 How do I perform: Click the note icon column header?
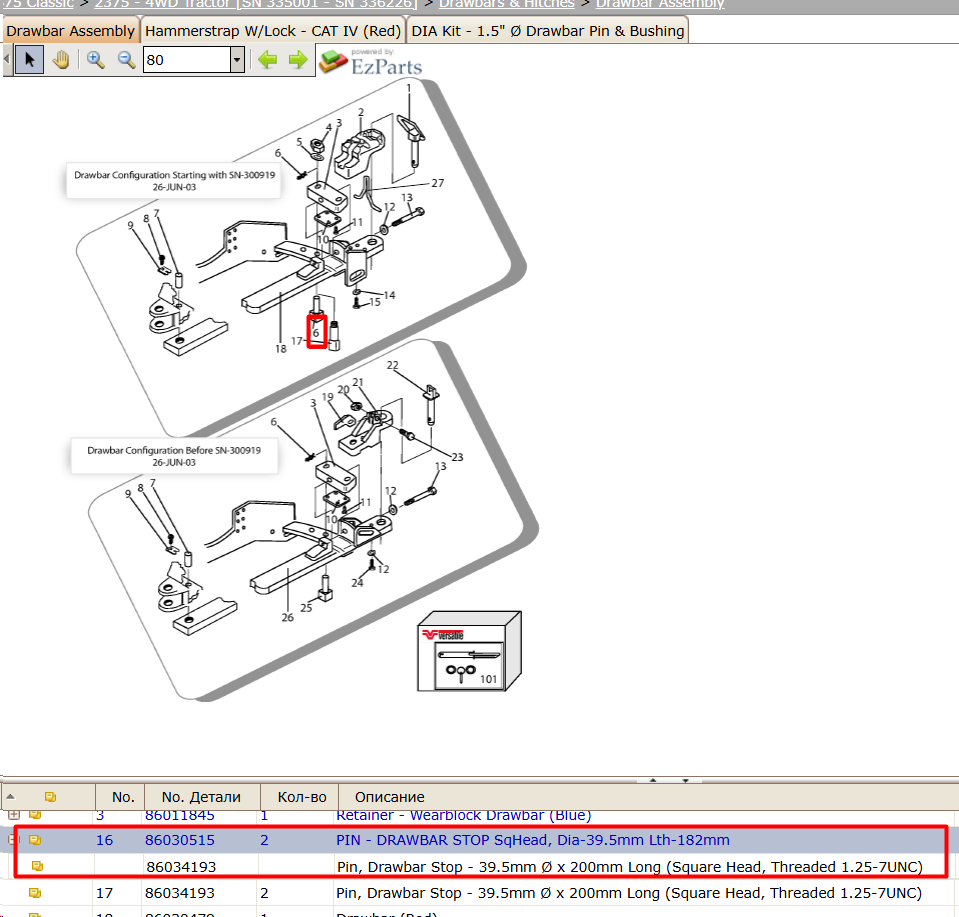coord(51,796)
